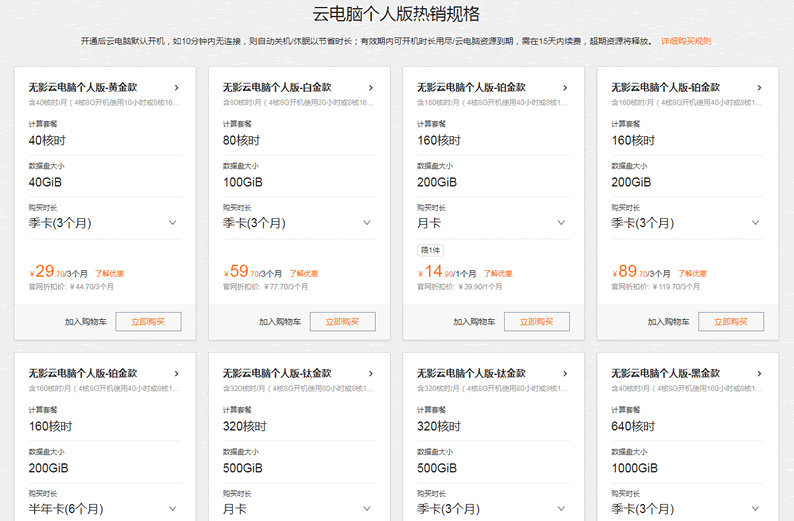794x521 pixels.
Task: Click the arrow on the 钛金款 月卡 card title
Action: pos(370,373)
